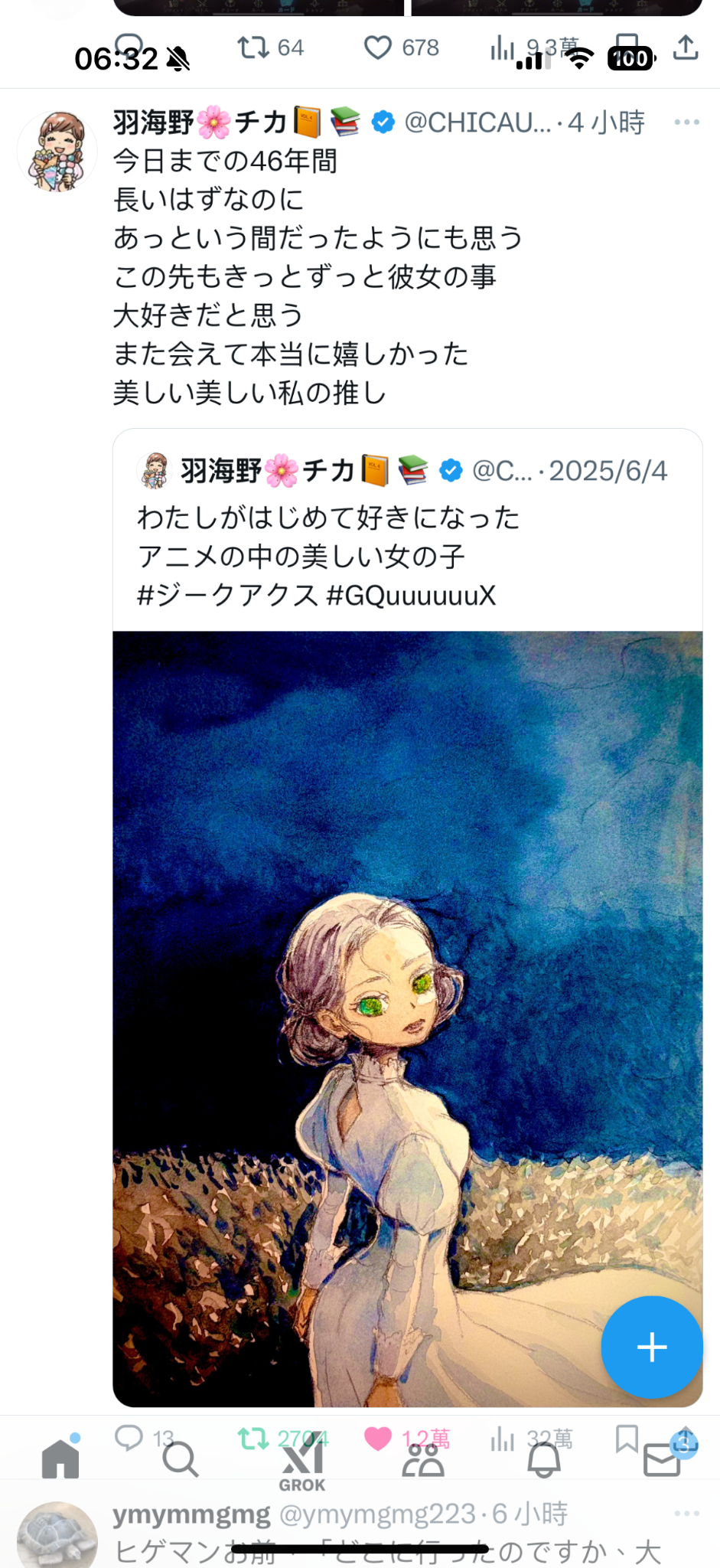Open the Communities tab
This screenshot has height=1568, width=720.
(423, 1460)
